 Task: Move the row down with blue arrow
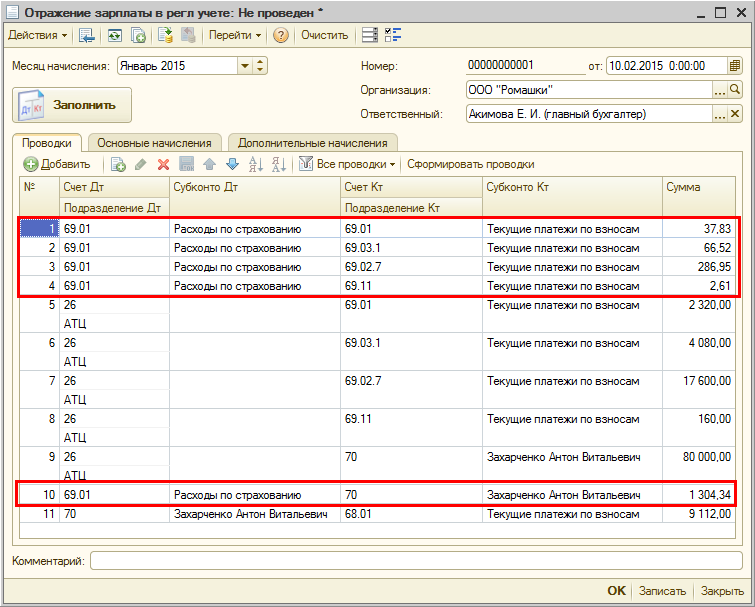[232, 164]
